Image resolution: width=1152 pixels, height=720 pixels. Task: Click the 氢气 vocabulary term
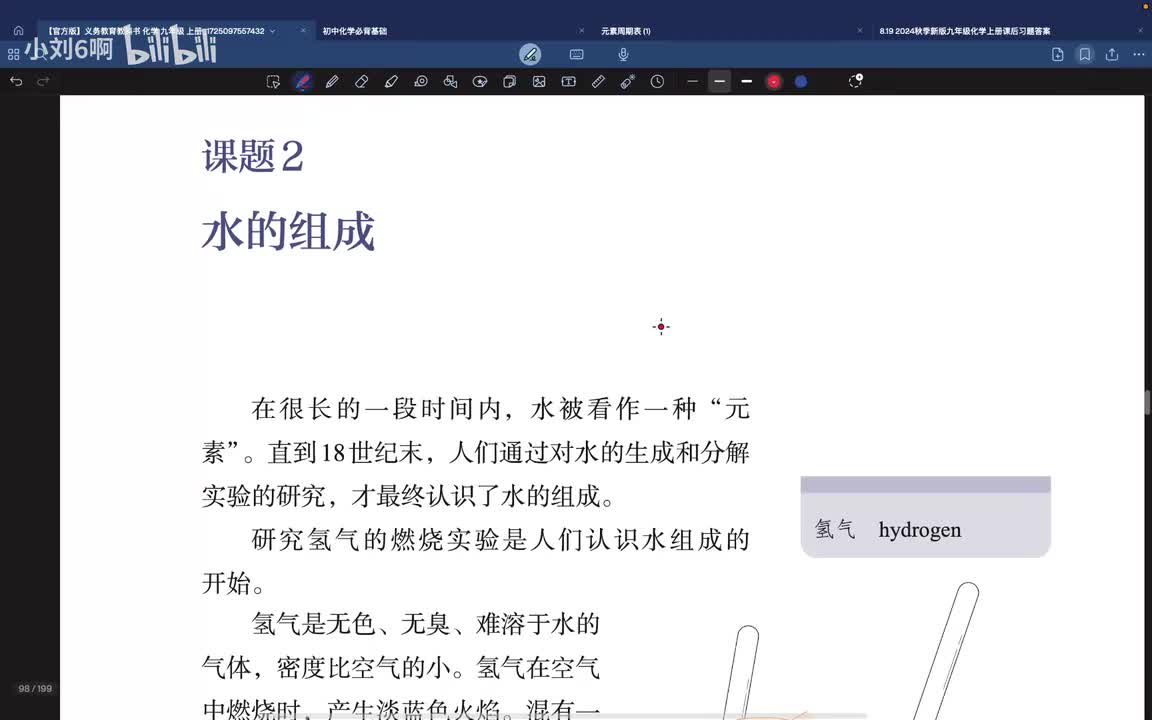[835, 529]
